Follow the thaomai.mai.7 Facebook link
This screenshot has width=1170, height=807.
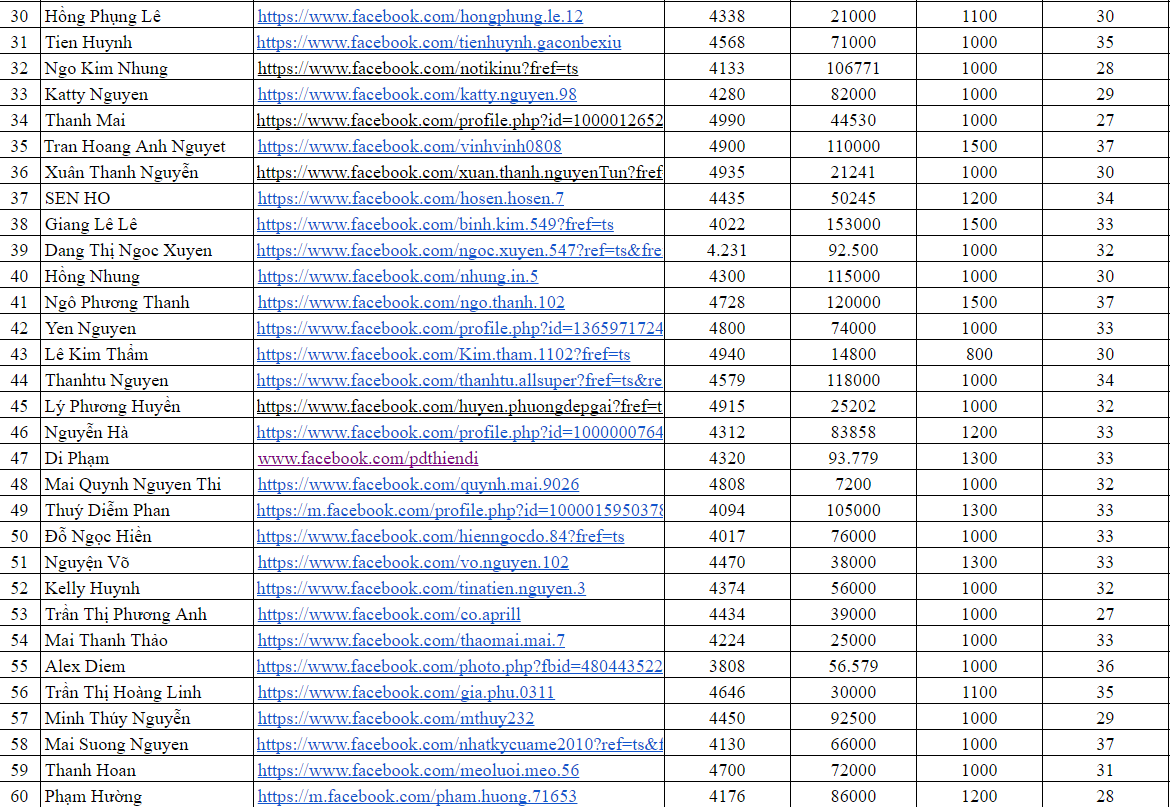pos(411,641)
